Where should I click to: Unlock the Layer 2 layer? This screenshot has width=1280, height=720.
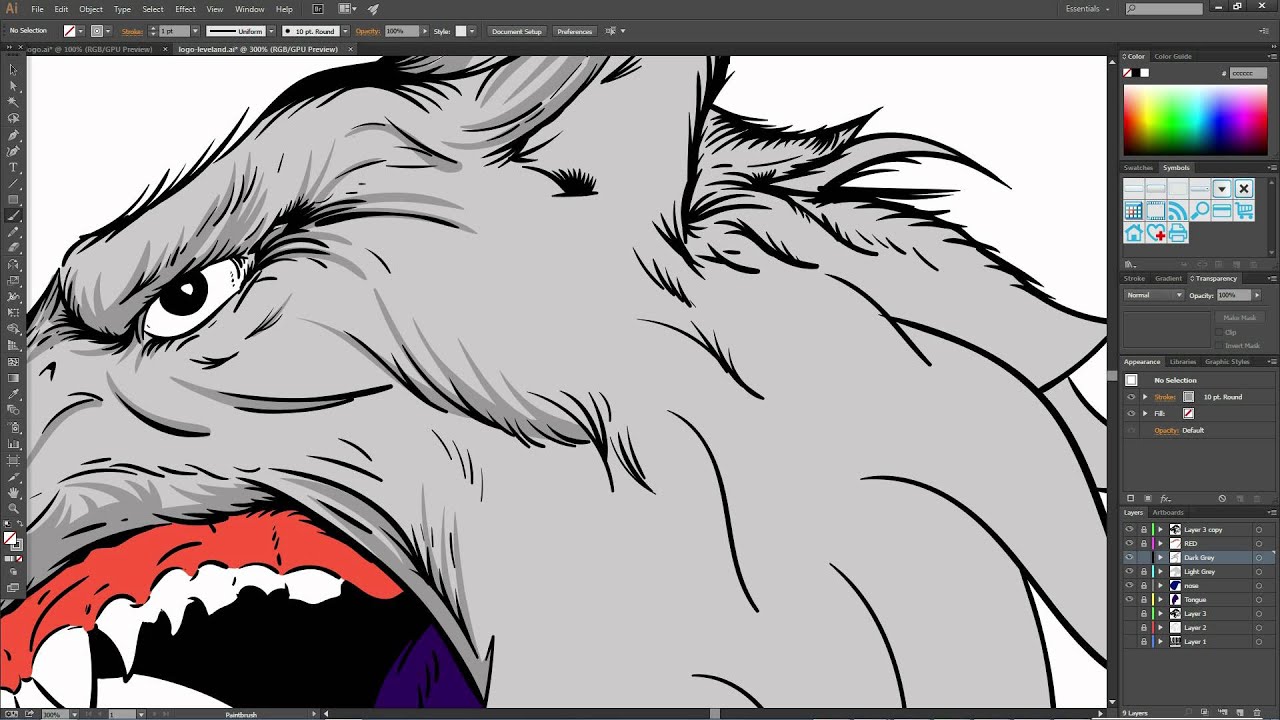1144,627
